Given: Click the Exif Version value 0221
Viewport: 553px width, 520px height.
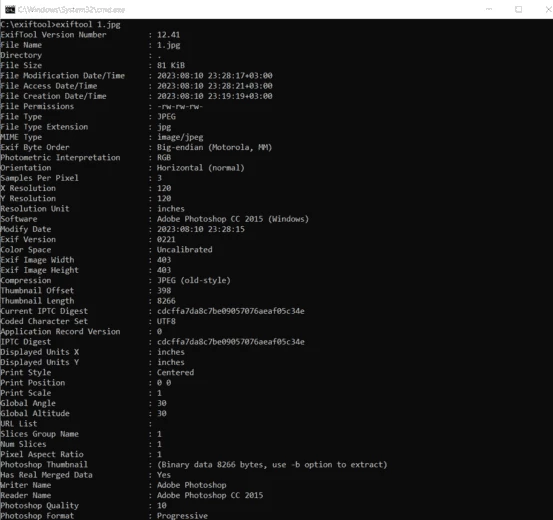Looking at the screenshot, I should [166, 240].
